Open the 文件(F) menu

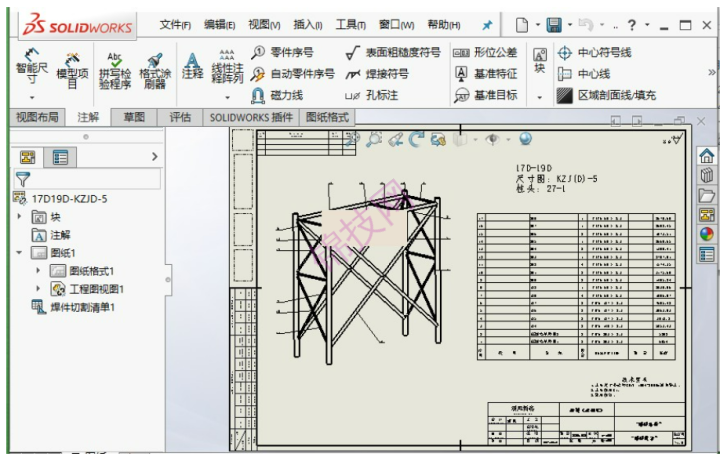click(x=175, y=25)
